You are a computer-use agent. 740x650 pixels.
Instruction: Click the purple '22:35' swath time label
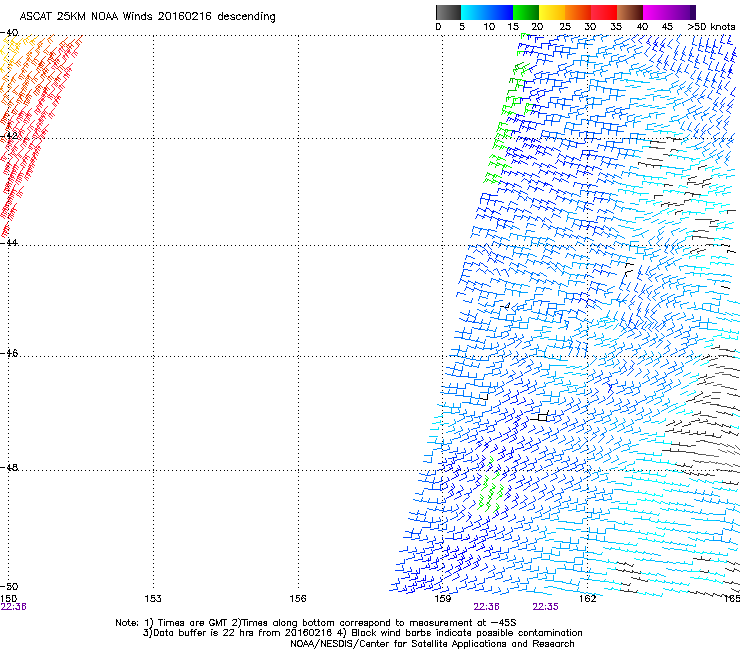[546, 607]
